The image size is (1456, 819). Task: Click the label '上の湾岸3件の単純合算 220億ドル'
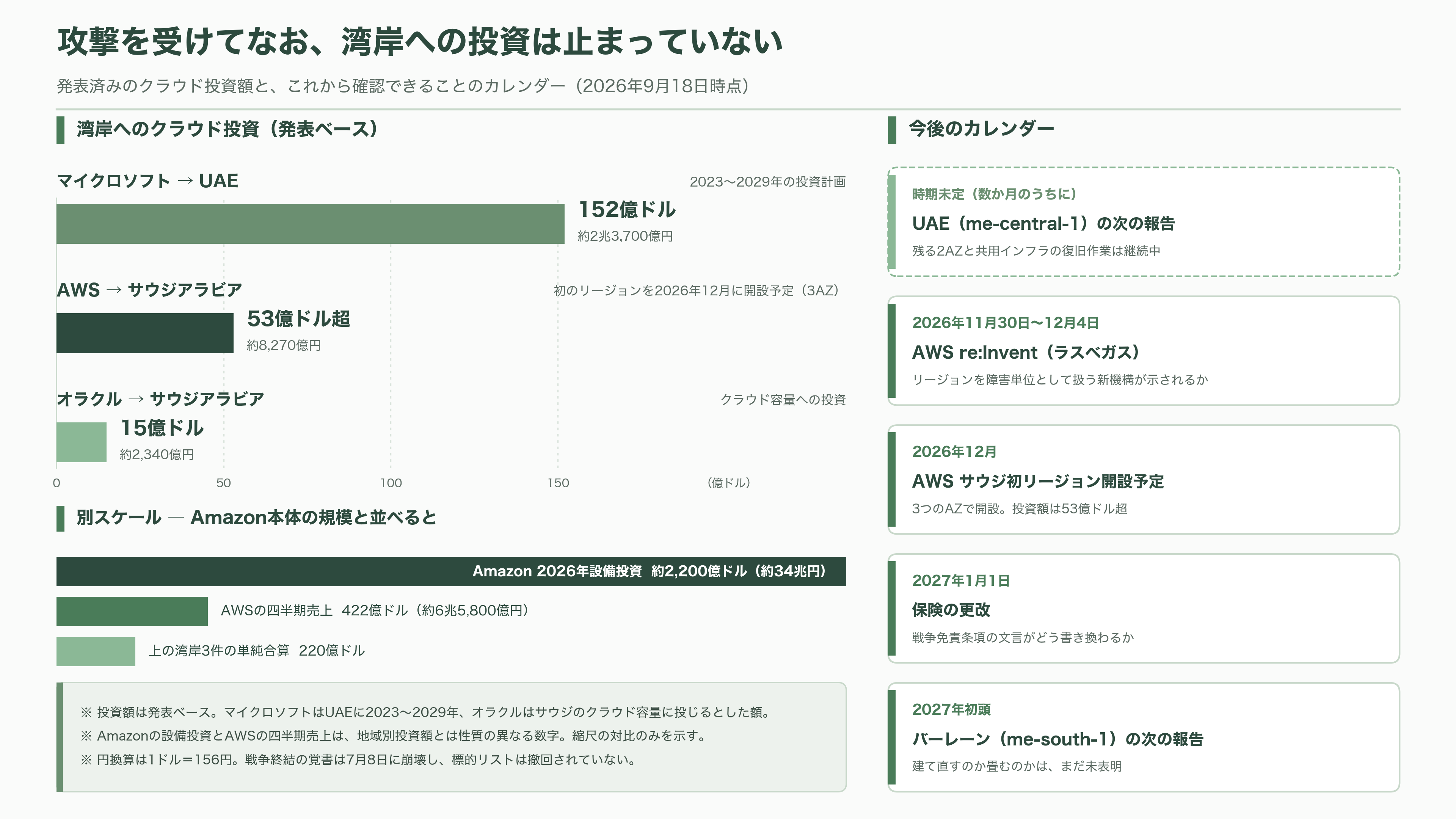(257, 651)
